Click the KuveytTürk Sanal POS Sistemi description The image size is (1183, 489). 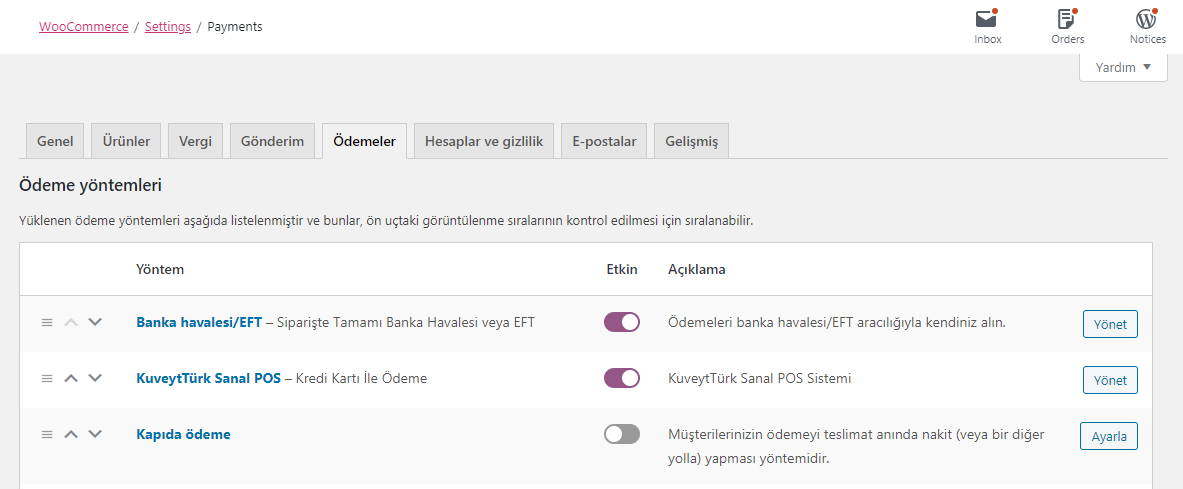[x=760, y=378]
